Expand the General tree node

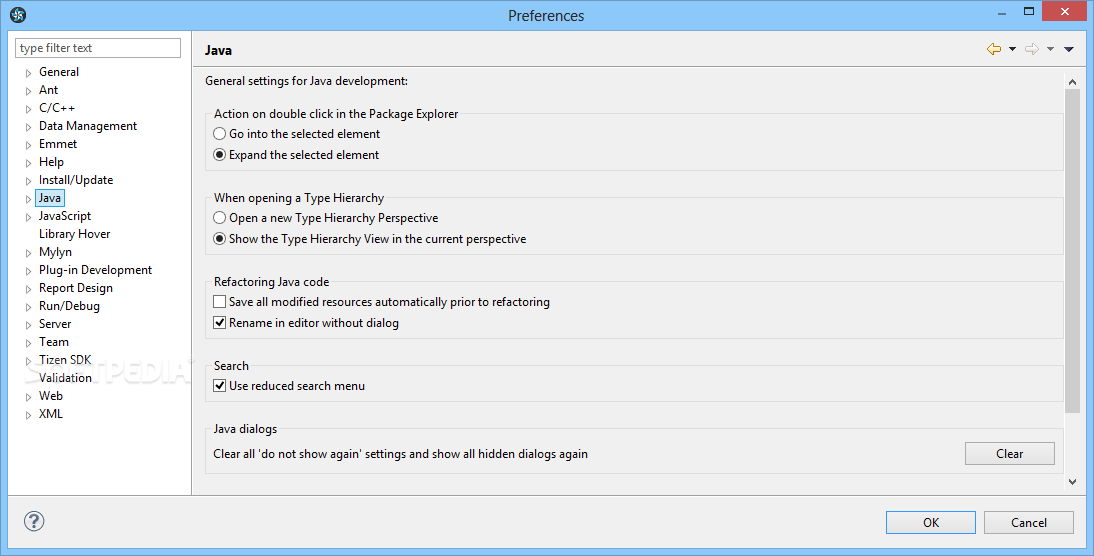click(x=29, y=73)
